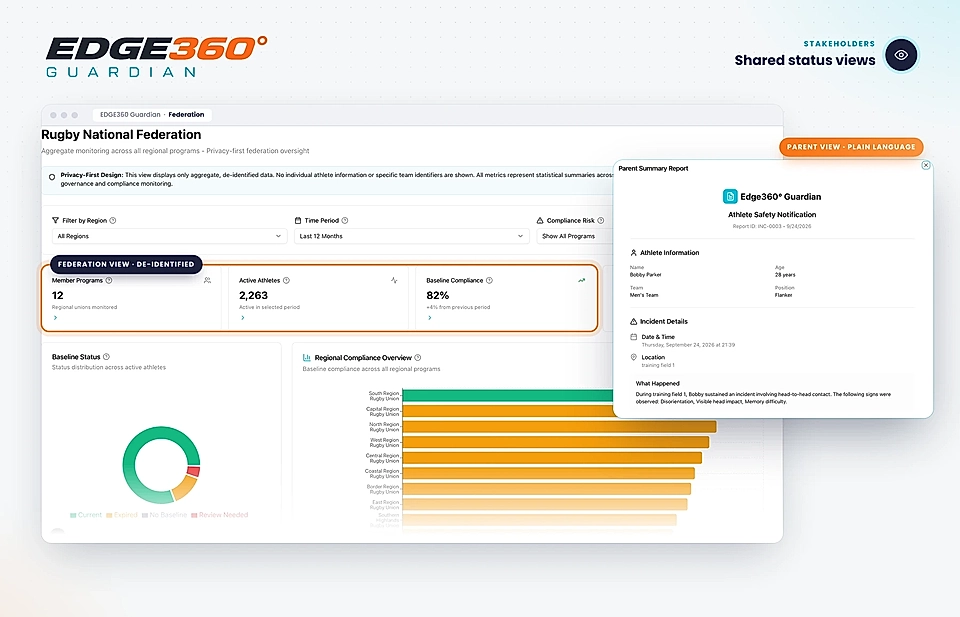Click the 2,263 active athletes value

pos(253,295)
